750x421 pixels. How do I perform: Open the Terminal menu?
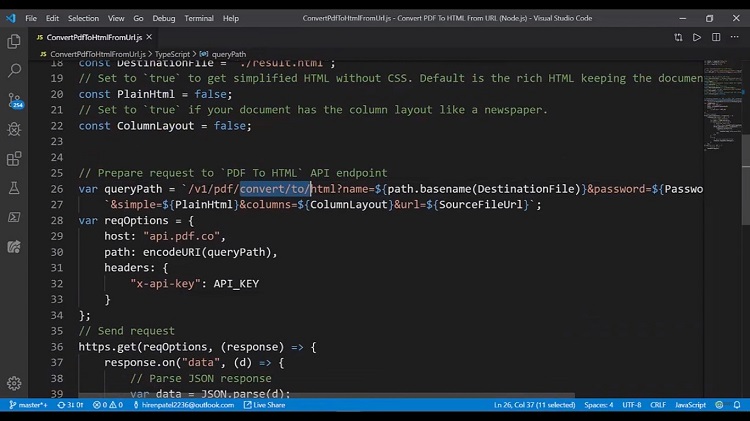coord(199,18)
